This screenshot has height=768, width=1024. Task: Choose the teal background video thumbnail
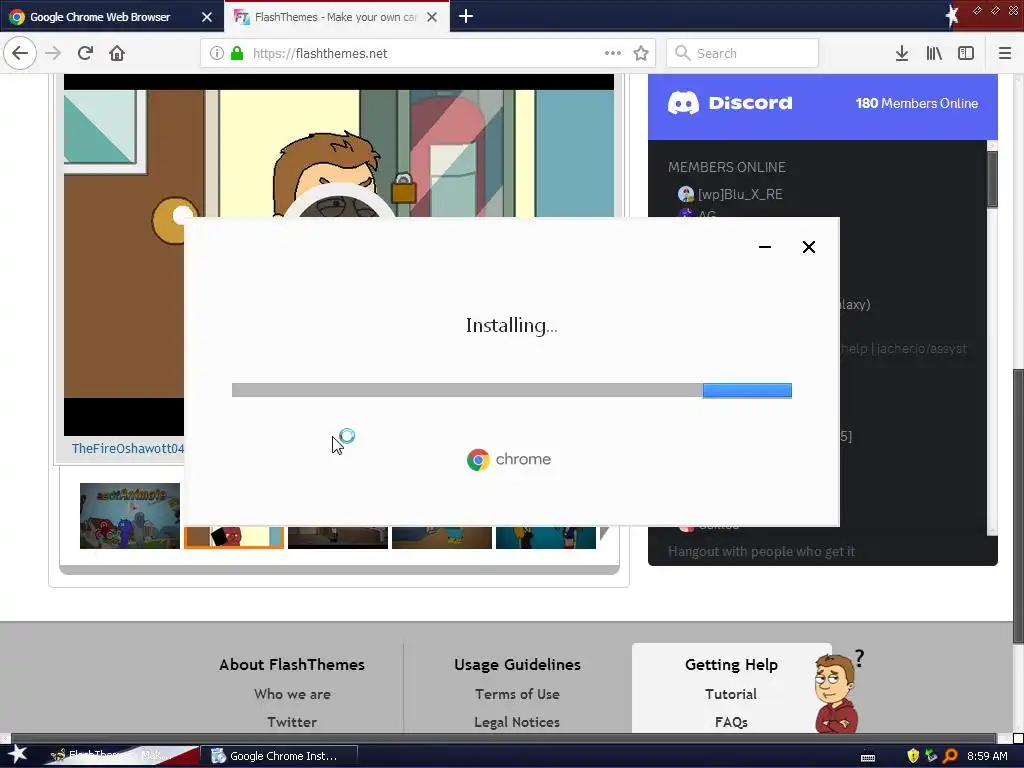click(546, 537)
